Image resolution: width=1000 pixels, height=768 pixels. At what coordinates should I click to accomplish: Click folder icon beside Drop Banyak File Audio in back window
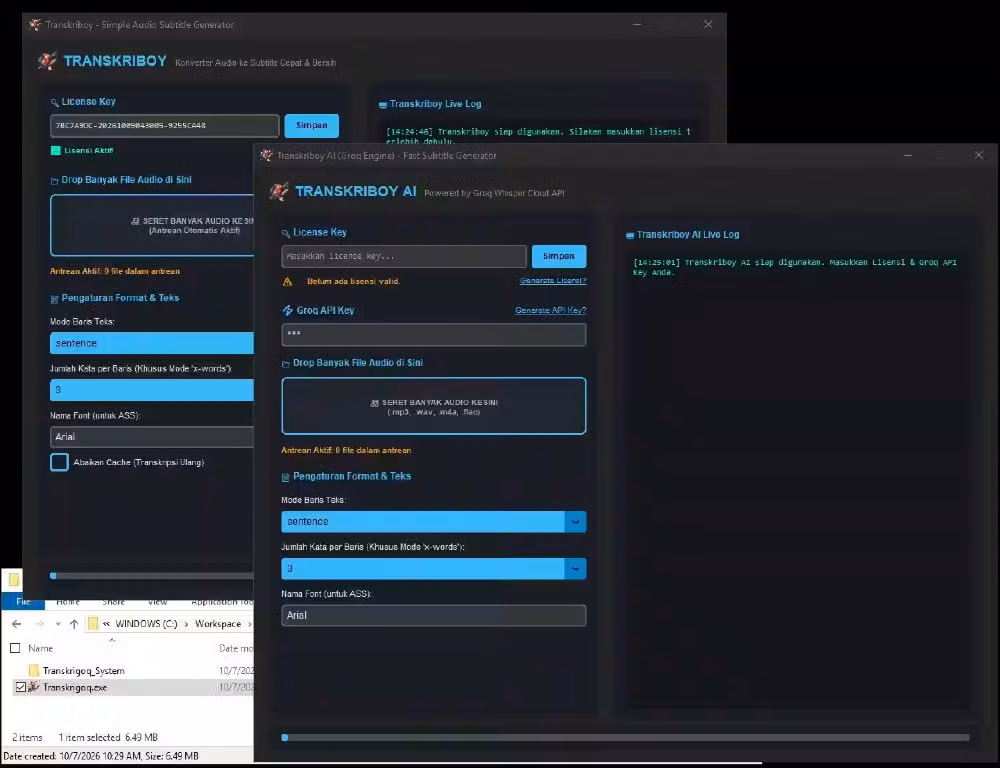tap(54, 181)
